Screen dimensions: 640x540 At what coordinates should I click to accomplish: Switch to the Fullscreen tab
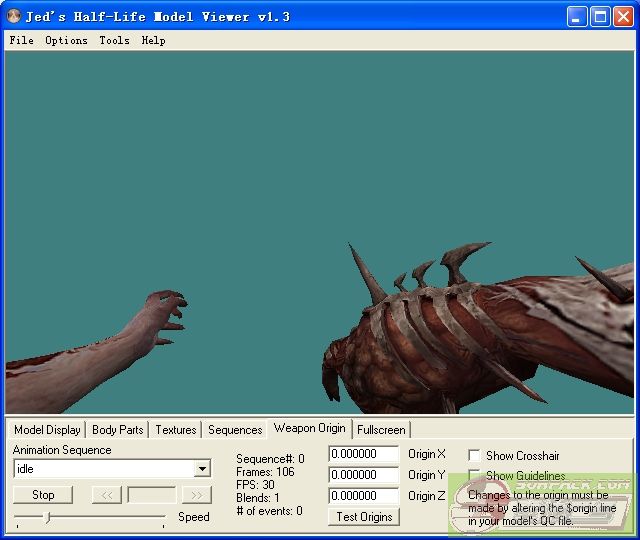tap(381, 430)
